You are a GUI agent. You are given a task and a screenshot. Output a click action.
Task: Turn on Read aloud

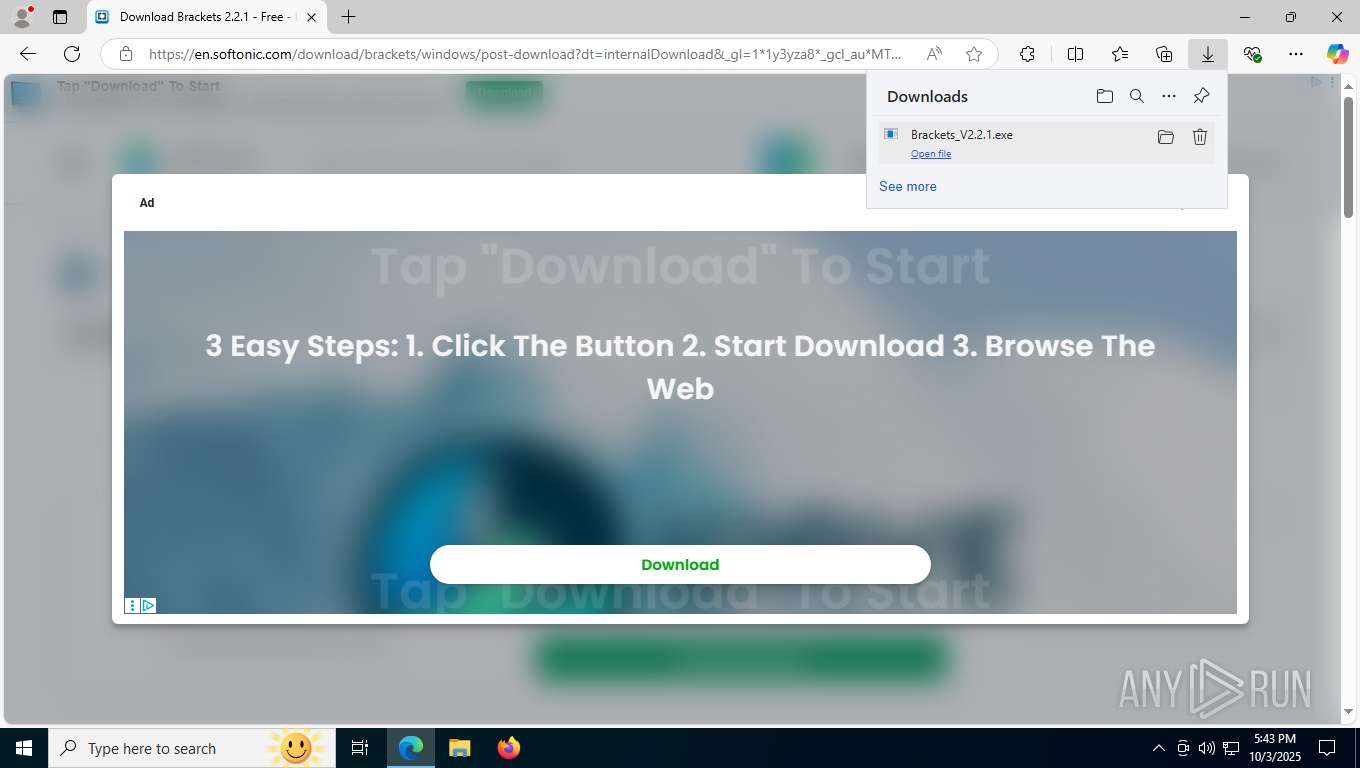pos(934,54)
